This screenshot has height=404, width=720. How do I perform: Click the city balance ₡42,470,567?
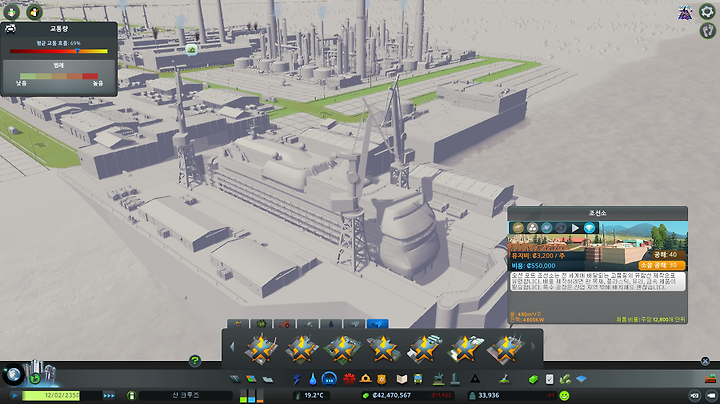coord(392,395)
